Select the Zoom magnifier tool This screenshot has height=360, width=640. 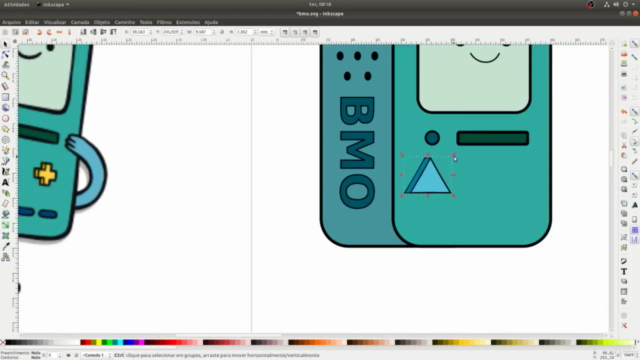5,76
